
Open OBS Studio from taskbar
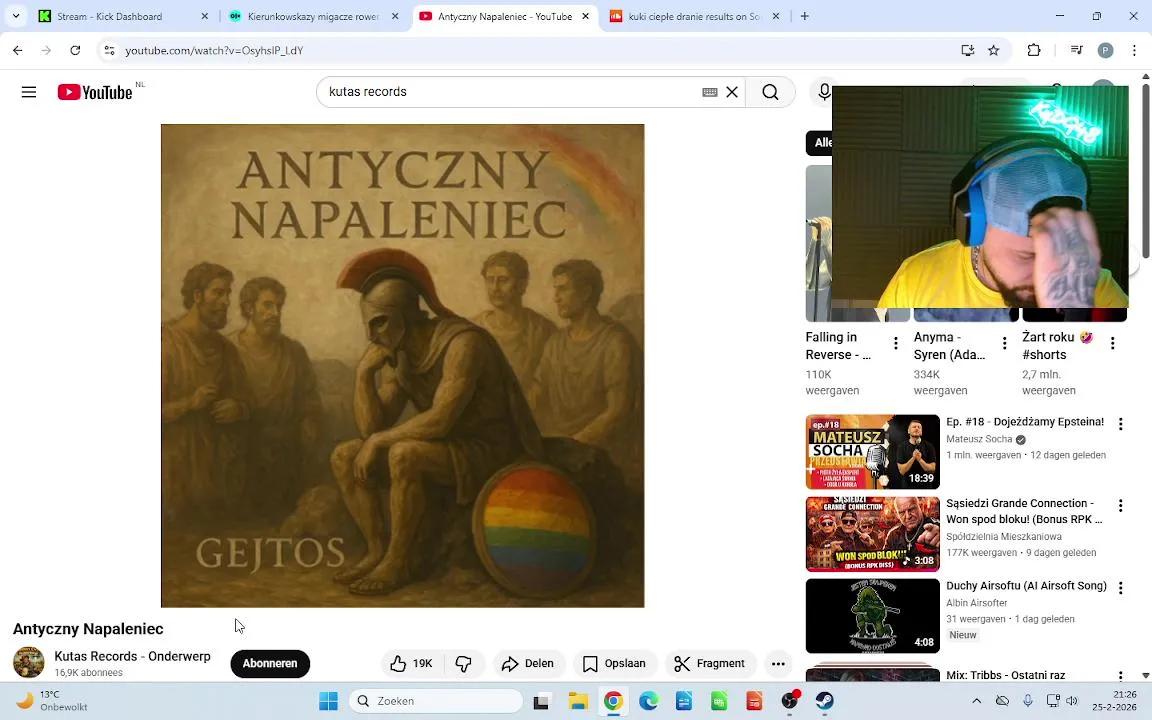pyautogui.click(x=790, y=701)
